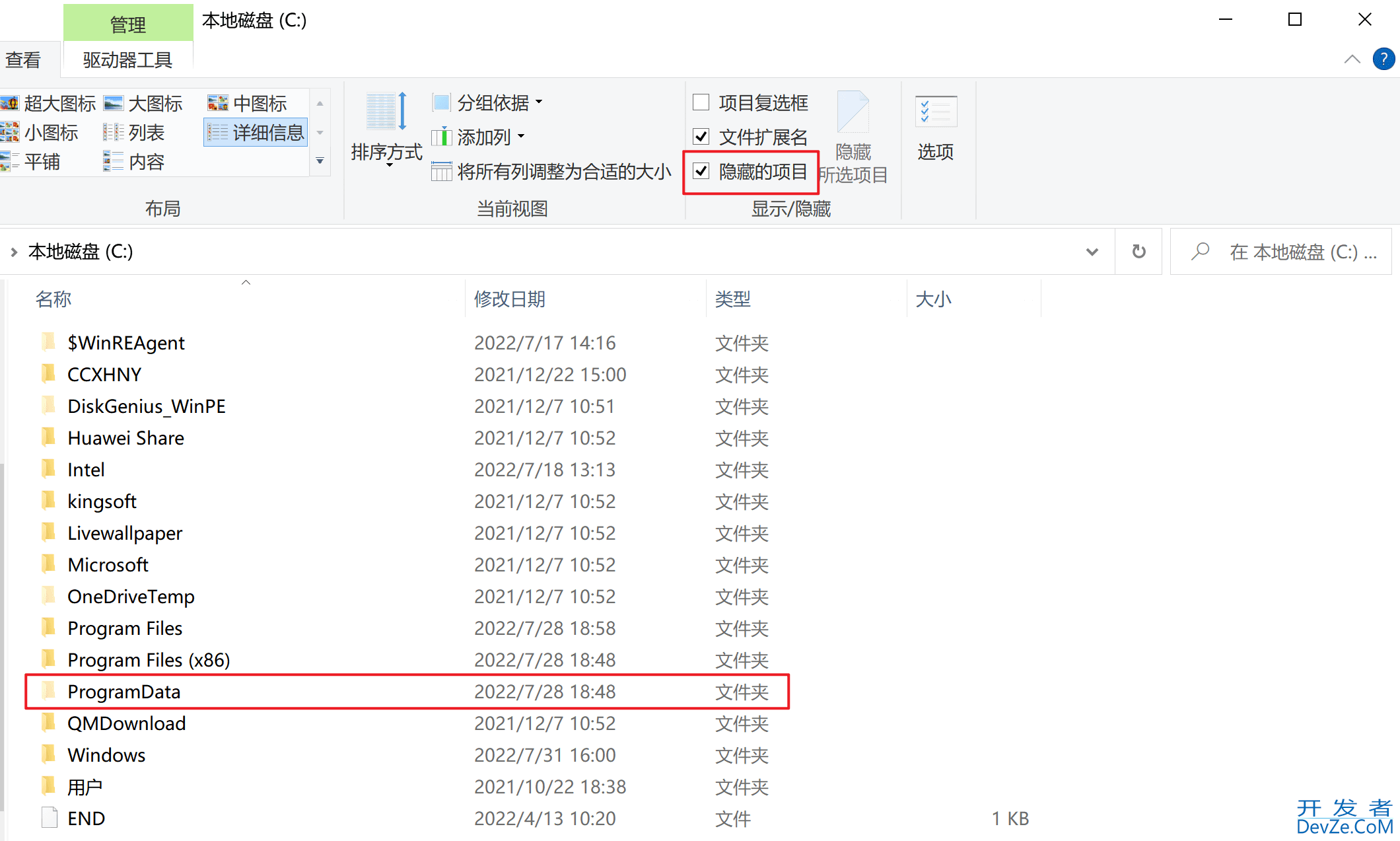Click size all columns to fit
Screen dimensions: 1400x841
point(551,172)
